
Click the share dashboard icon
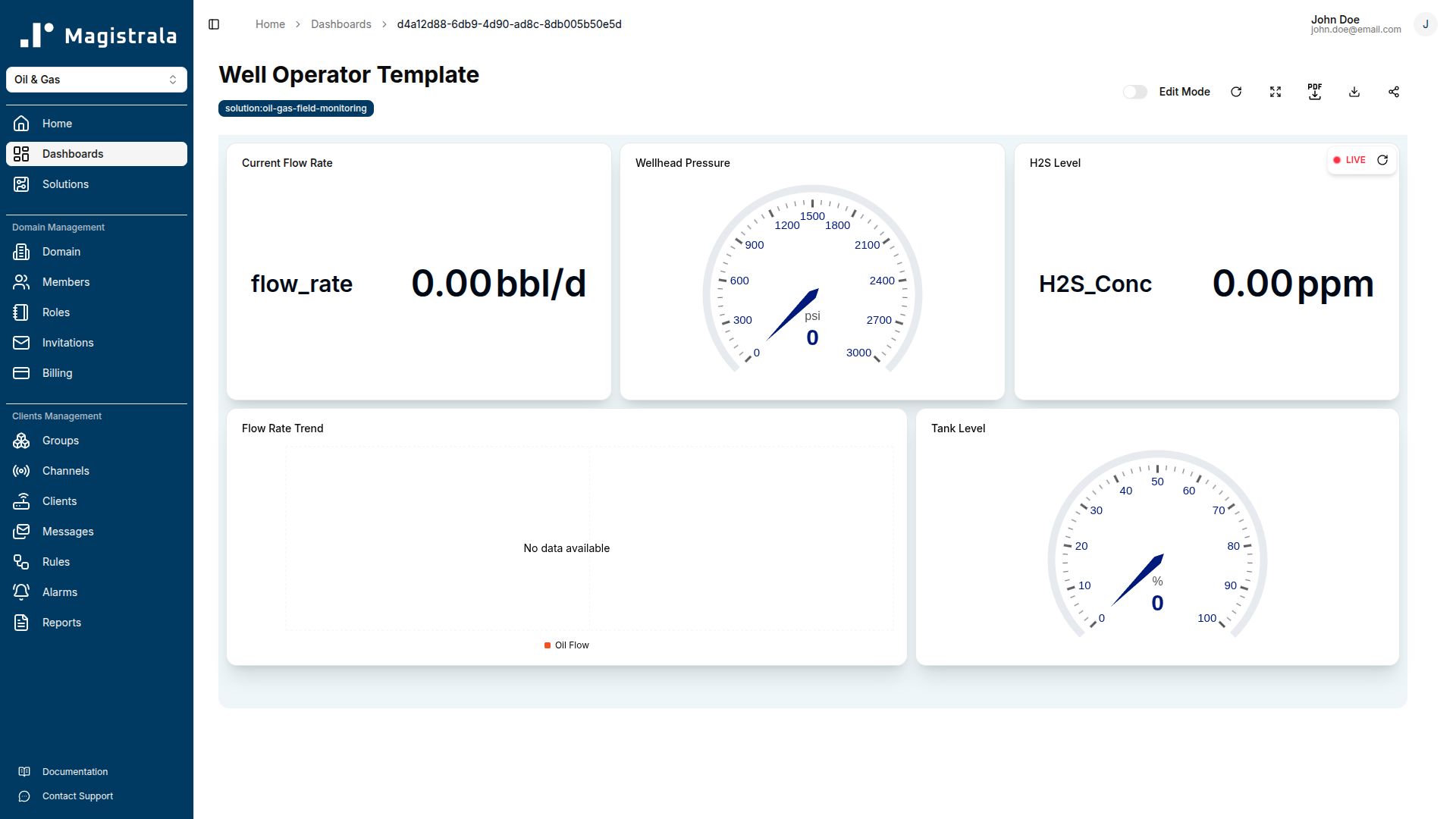(1394, 92)
